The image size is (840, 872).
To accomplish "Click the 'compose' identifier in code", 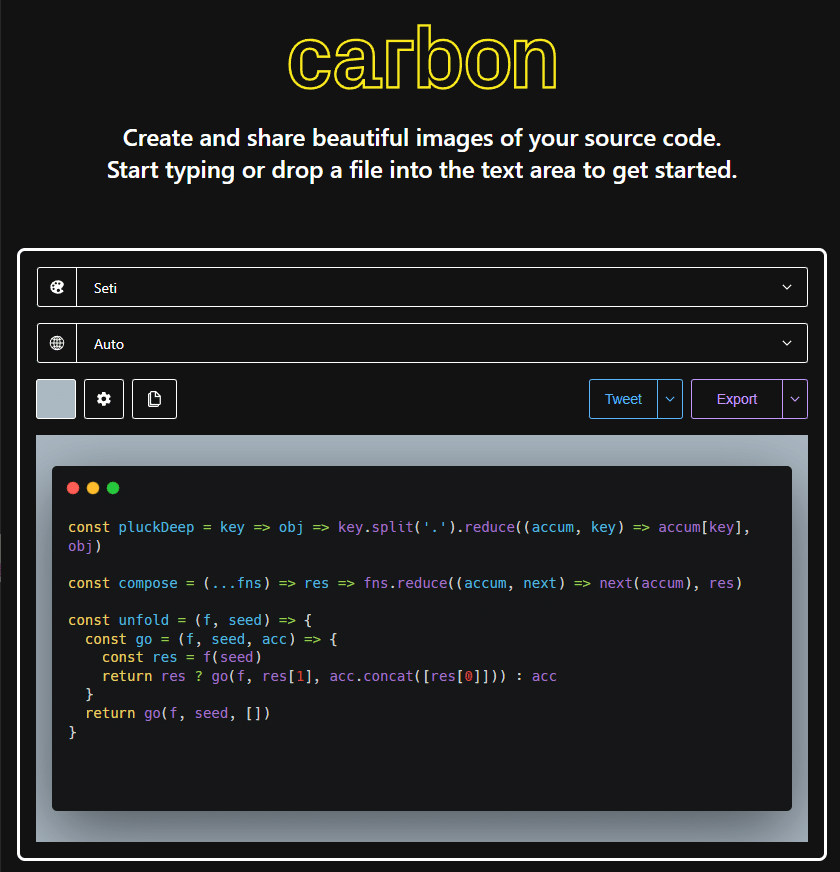I will (148, 583).
